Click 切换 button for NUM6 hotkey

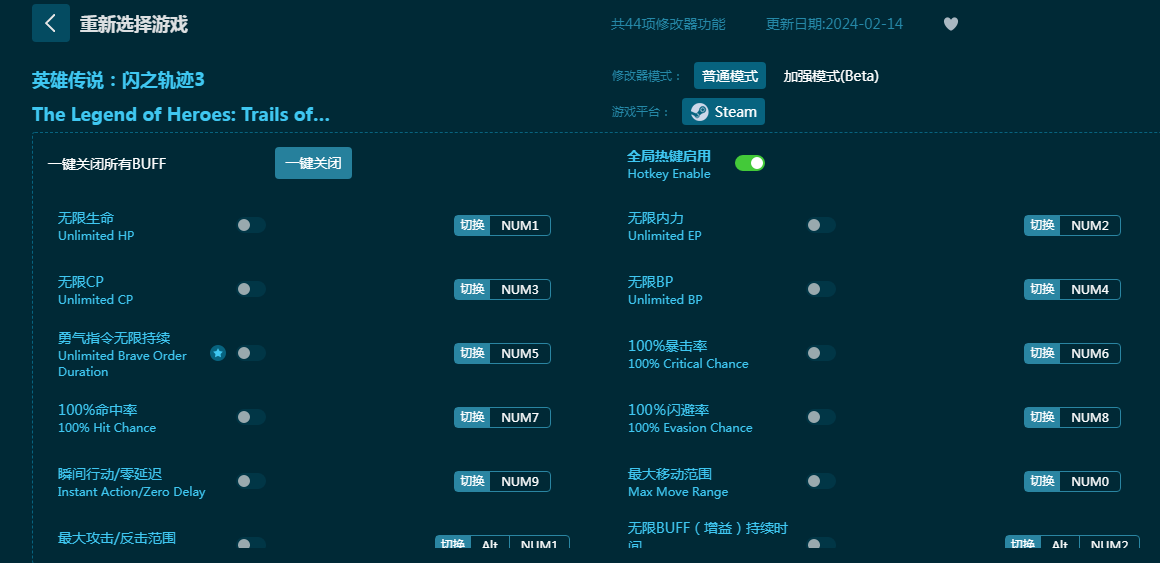[1042, 354]
